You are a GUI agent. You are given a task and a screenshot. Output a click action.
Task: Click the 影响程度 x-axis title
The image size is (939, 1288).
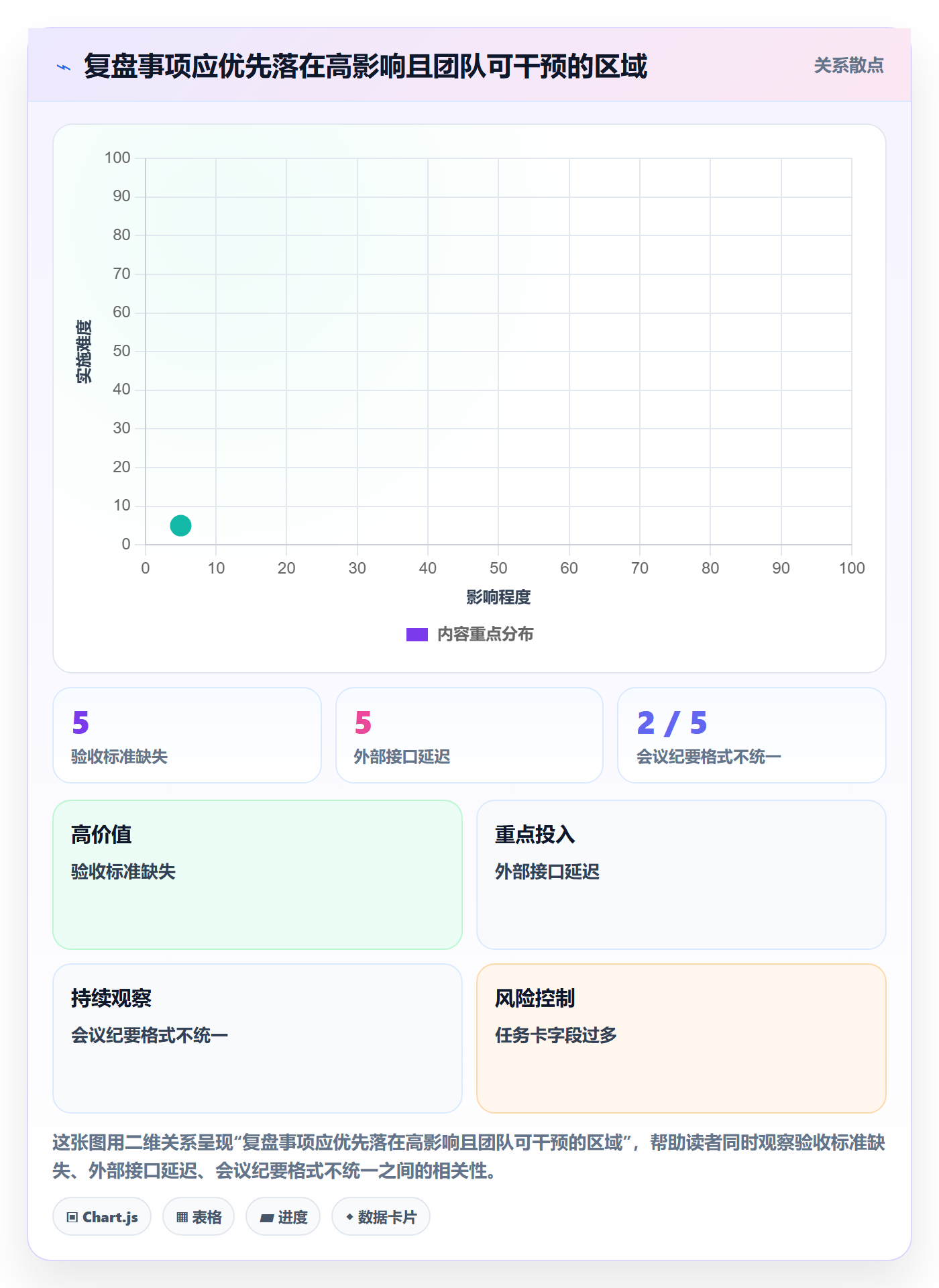(498, 597)
